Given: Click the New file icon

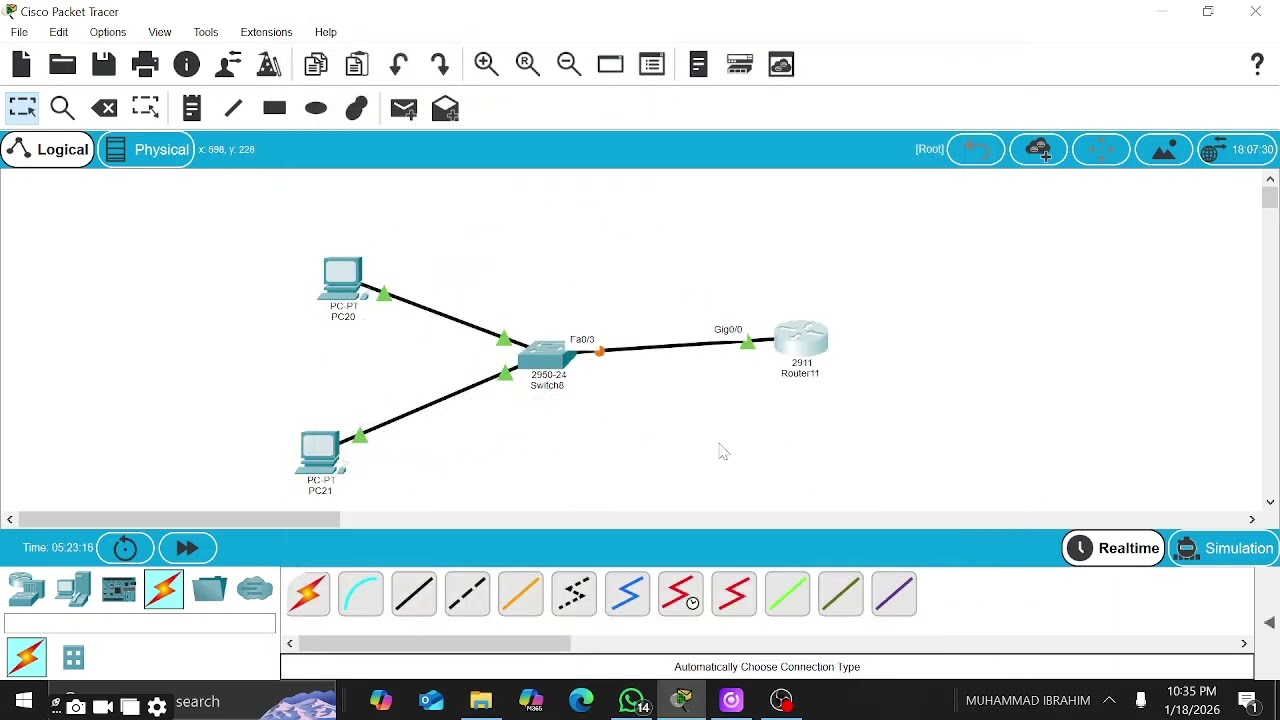Looking at the screenshot, I should pyautogui.click(x=21, y=65).
